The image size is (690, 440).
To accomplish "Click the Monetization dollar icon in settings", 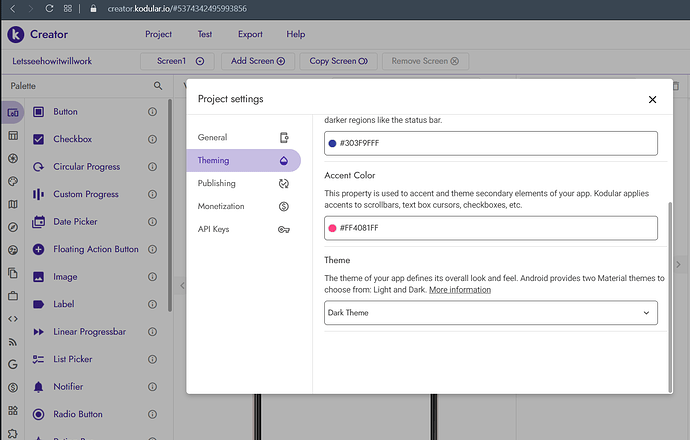I will click(x=284, y=206).
